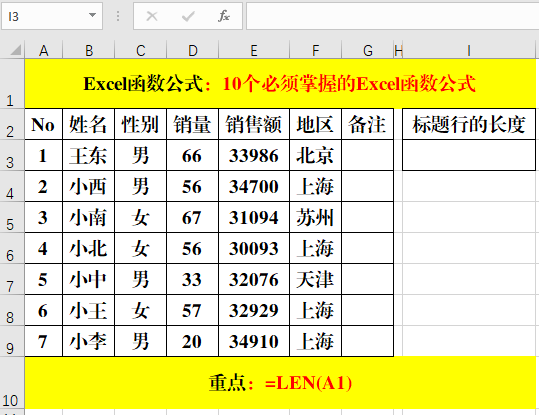Select row 3 header
Image resolution: width=539 pixels, height=415 pixels.
12,155
